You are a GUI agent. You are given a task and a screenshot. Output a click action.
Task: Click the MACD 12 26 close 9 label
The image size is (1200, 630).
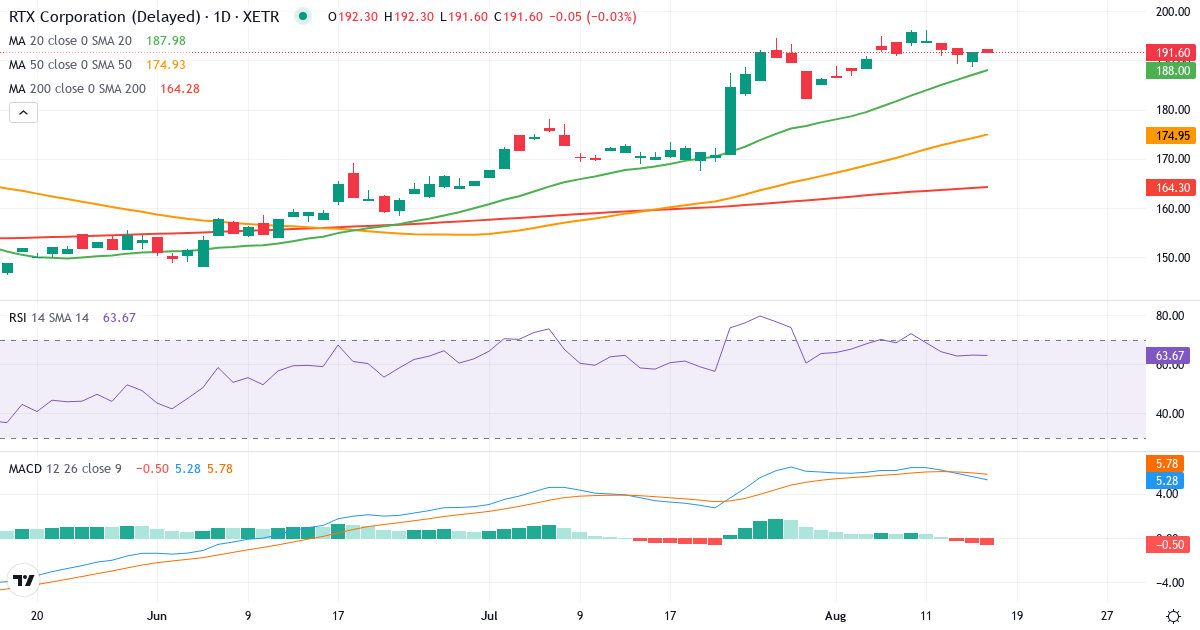pos(65,468)
